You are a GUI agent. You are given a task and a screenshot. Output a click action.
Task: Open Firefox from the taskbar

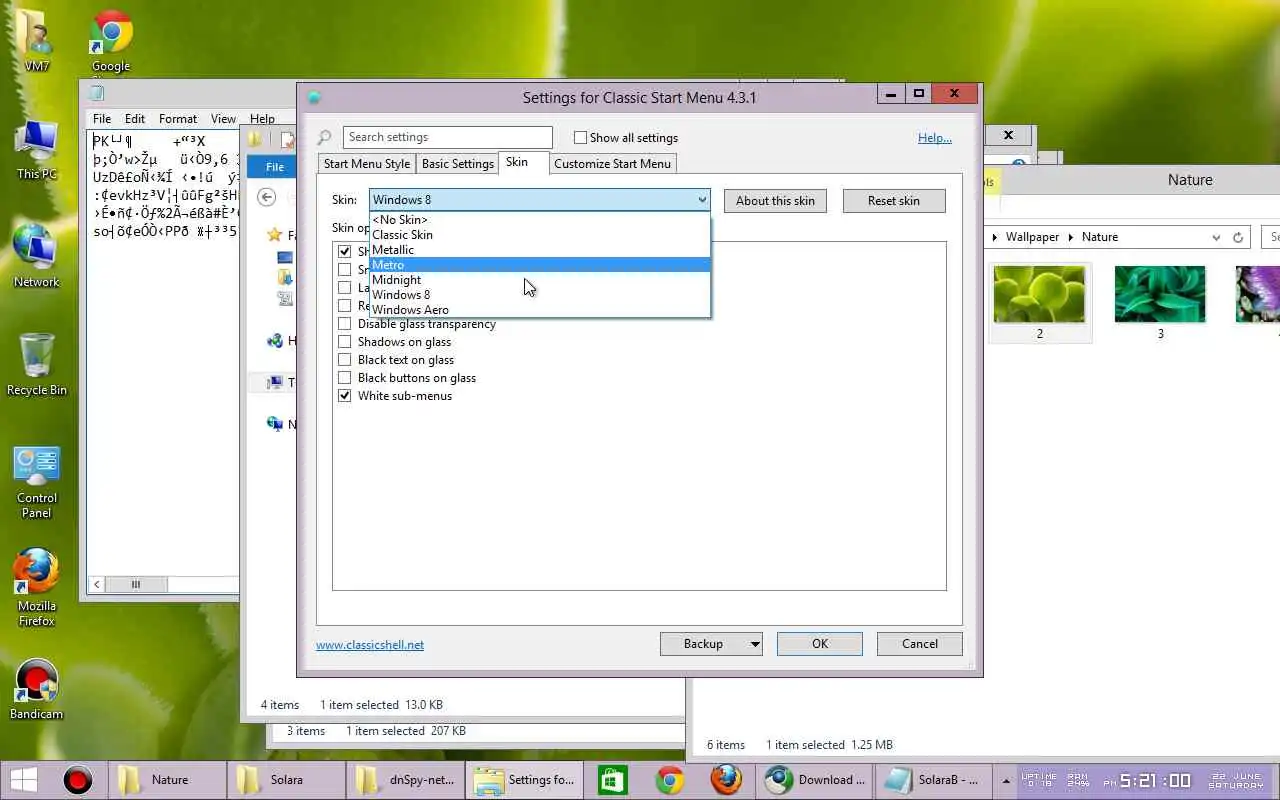coord(727,780)
